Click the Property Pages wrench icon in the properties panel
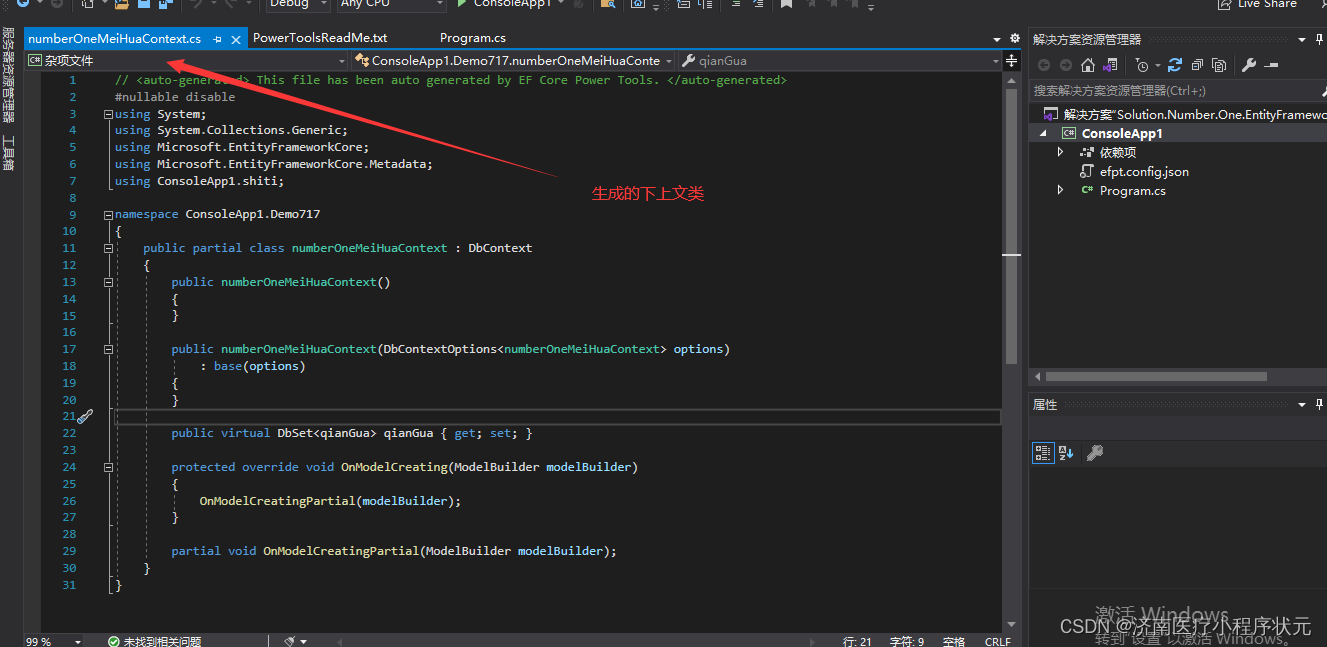Image resolution: width=1327 pixels, height=647 pixels. 1095,453
